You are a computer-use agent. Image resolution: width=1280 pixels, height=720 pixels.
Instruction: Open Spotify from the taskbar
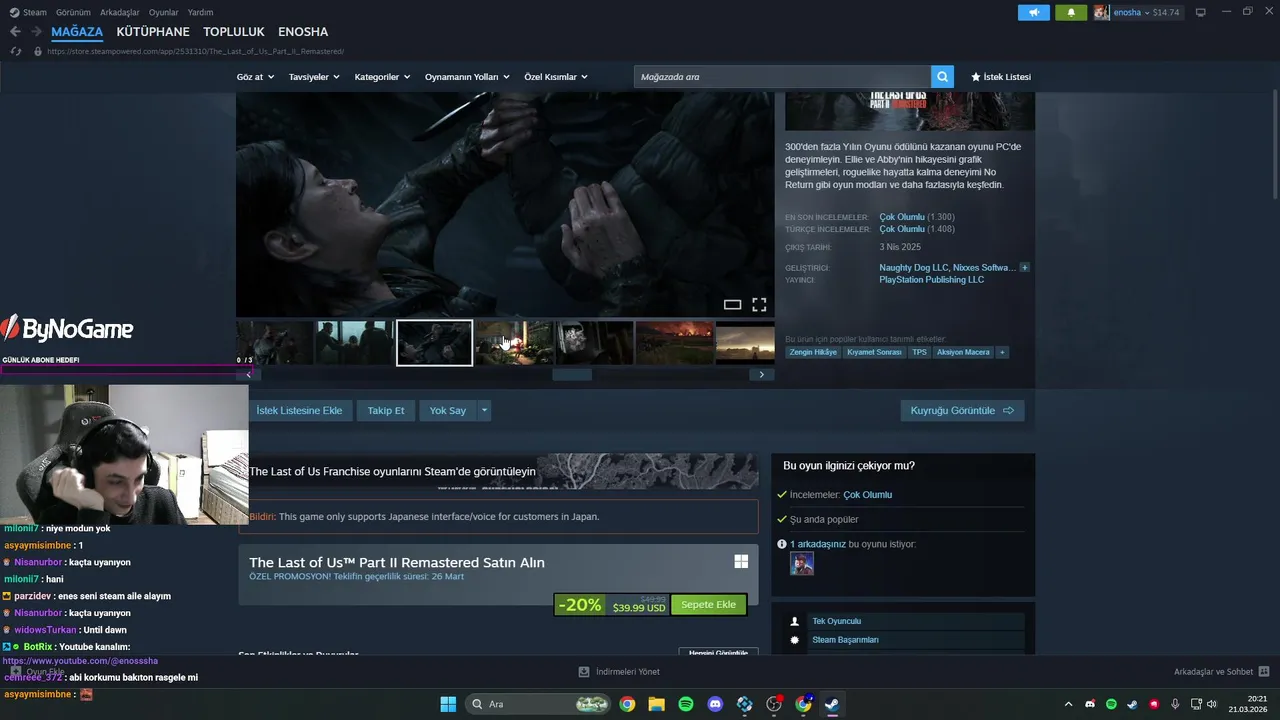(x=686, y=704)
